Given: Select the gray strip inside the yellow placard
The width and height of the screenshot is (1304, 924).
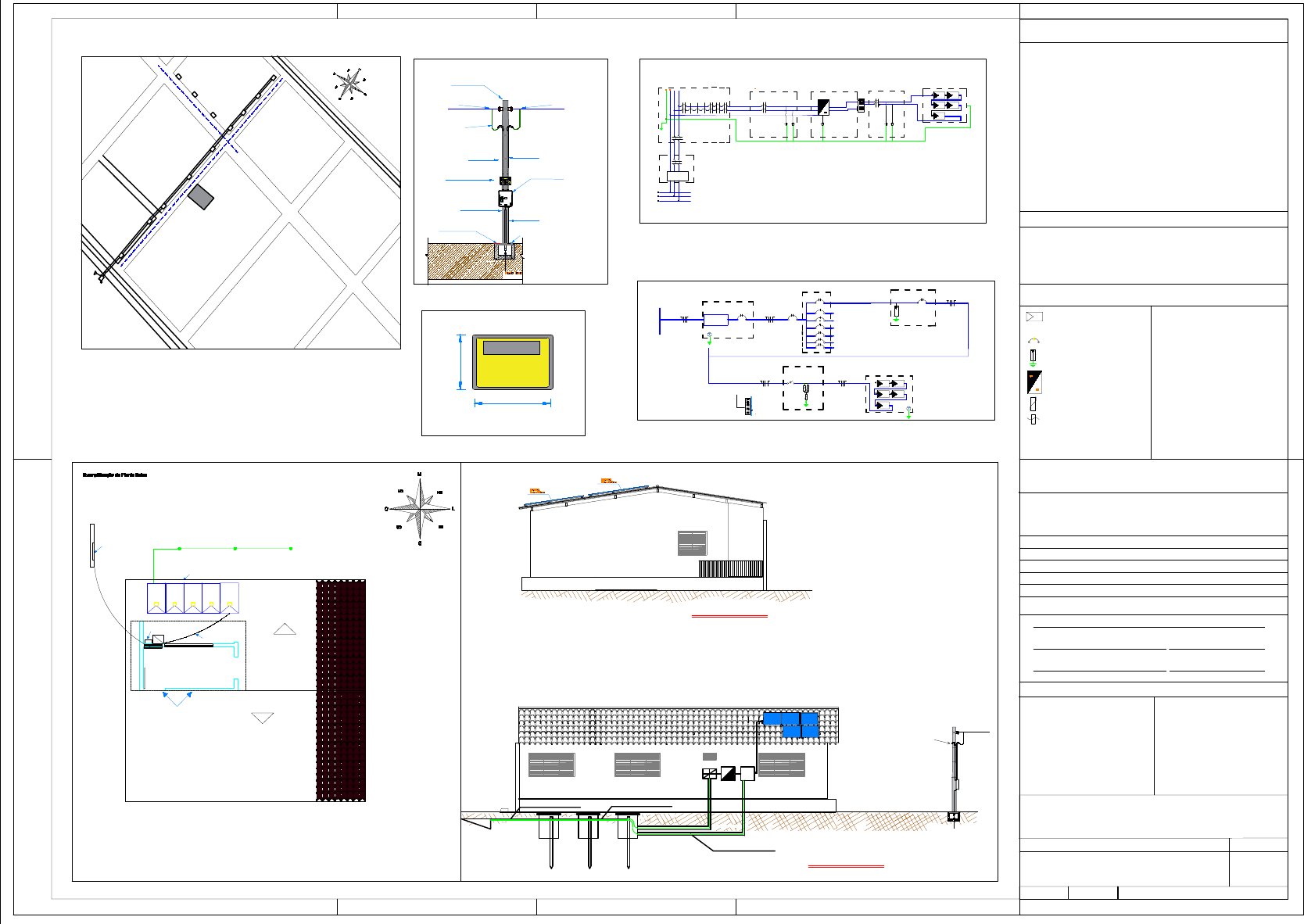Looking at the screenshot, I should pyautogui.click(x=511, y=348).
